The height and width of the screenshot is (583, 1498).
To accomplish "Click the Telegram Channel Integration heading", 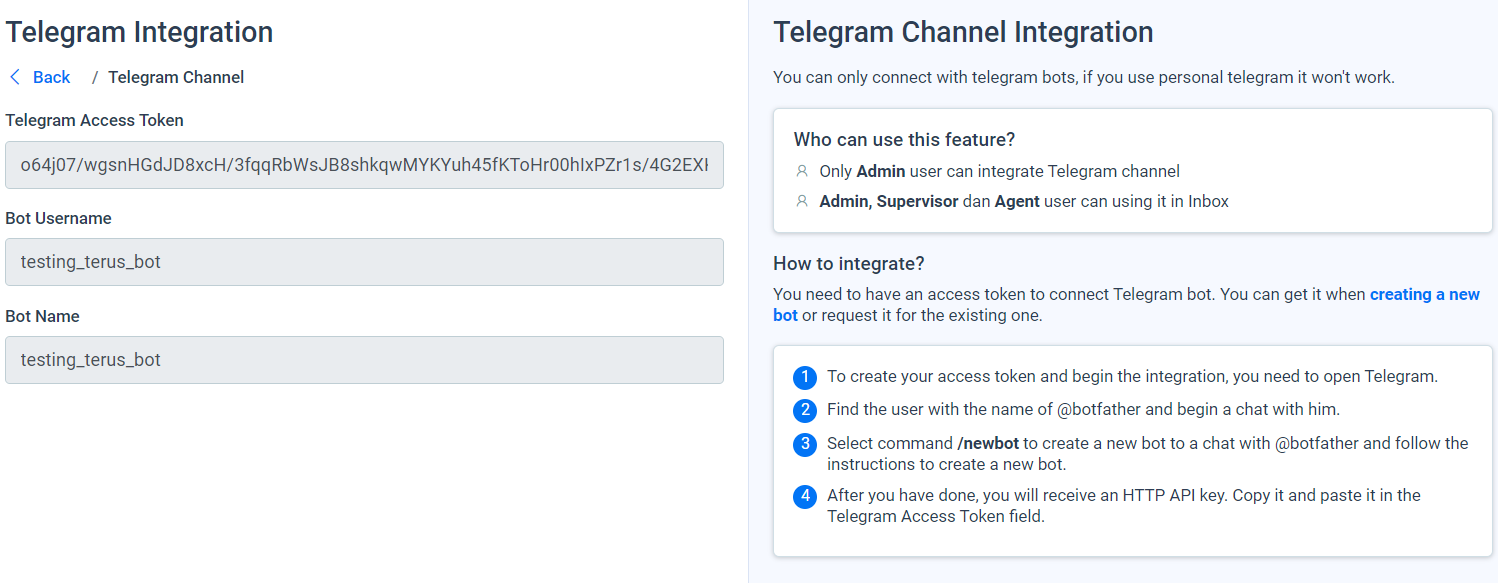I will [x=963, y=31].
